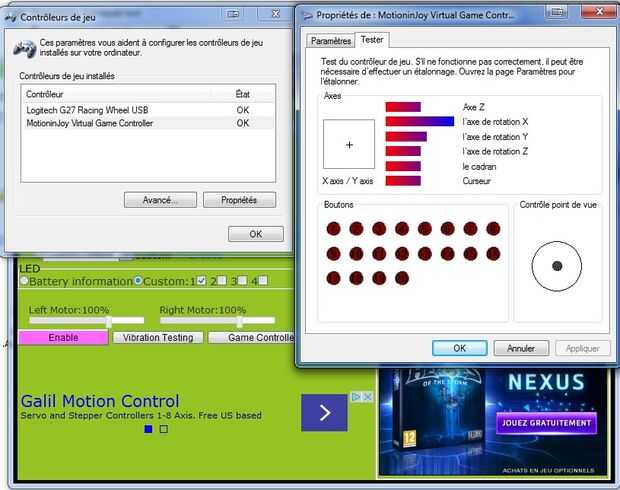Select MotioninJoy Virtual Game Controller row
This screenshot has width=620, height=490.
(x=147, y=123)
